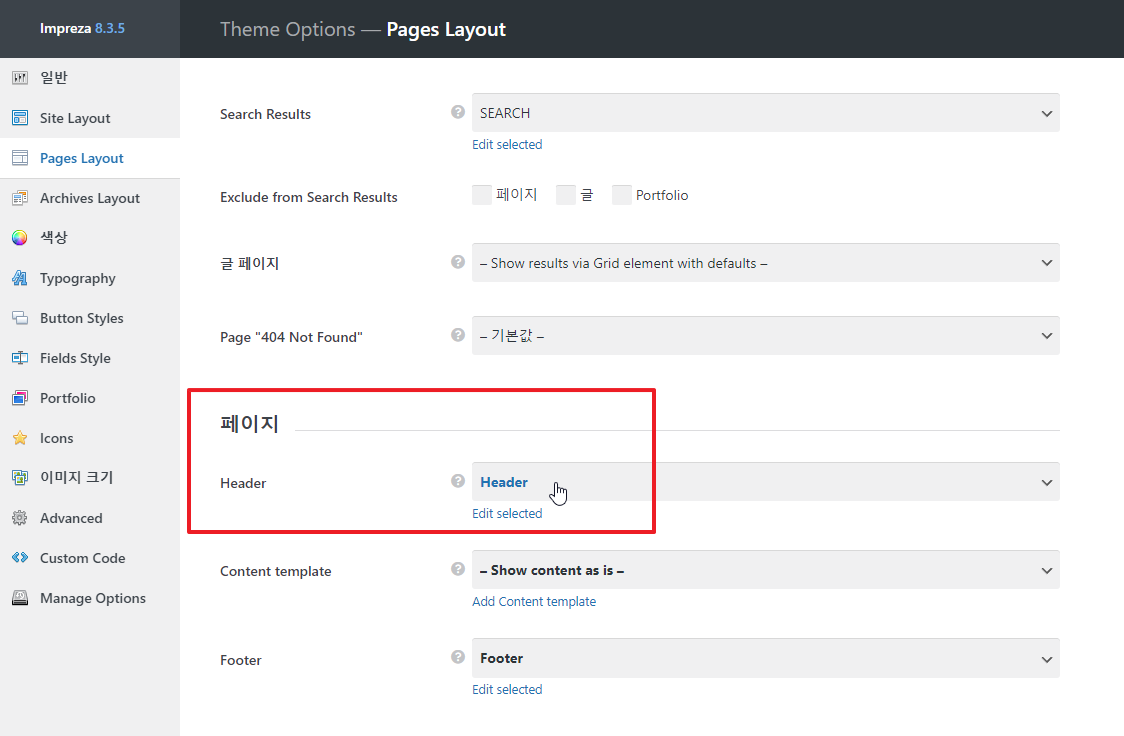Open Manage Options section

92,598
